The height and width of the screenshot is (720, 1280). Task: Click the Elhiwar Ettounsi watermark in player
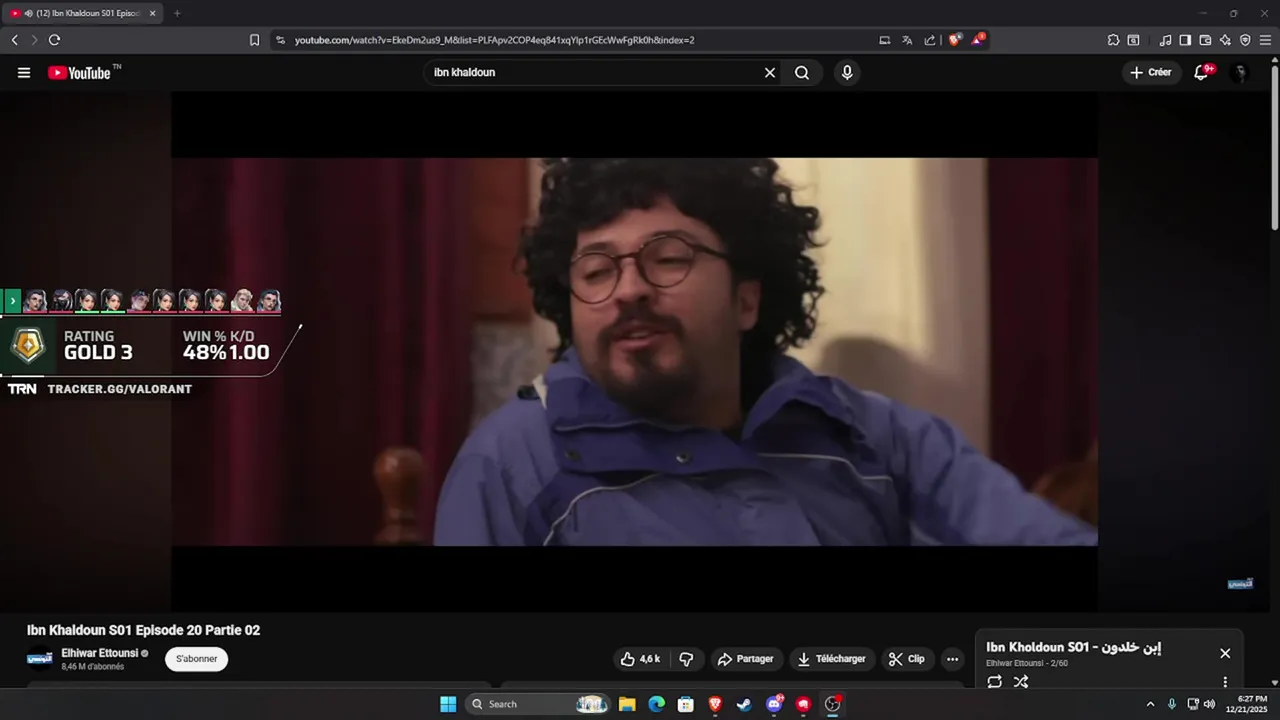(1240, 583)
